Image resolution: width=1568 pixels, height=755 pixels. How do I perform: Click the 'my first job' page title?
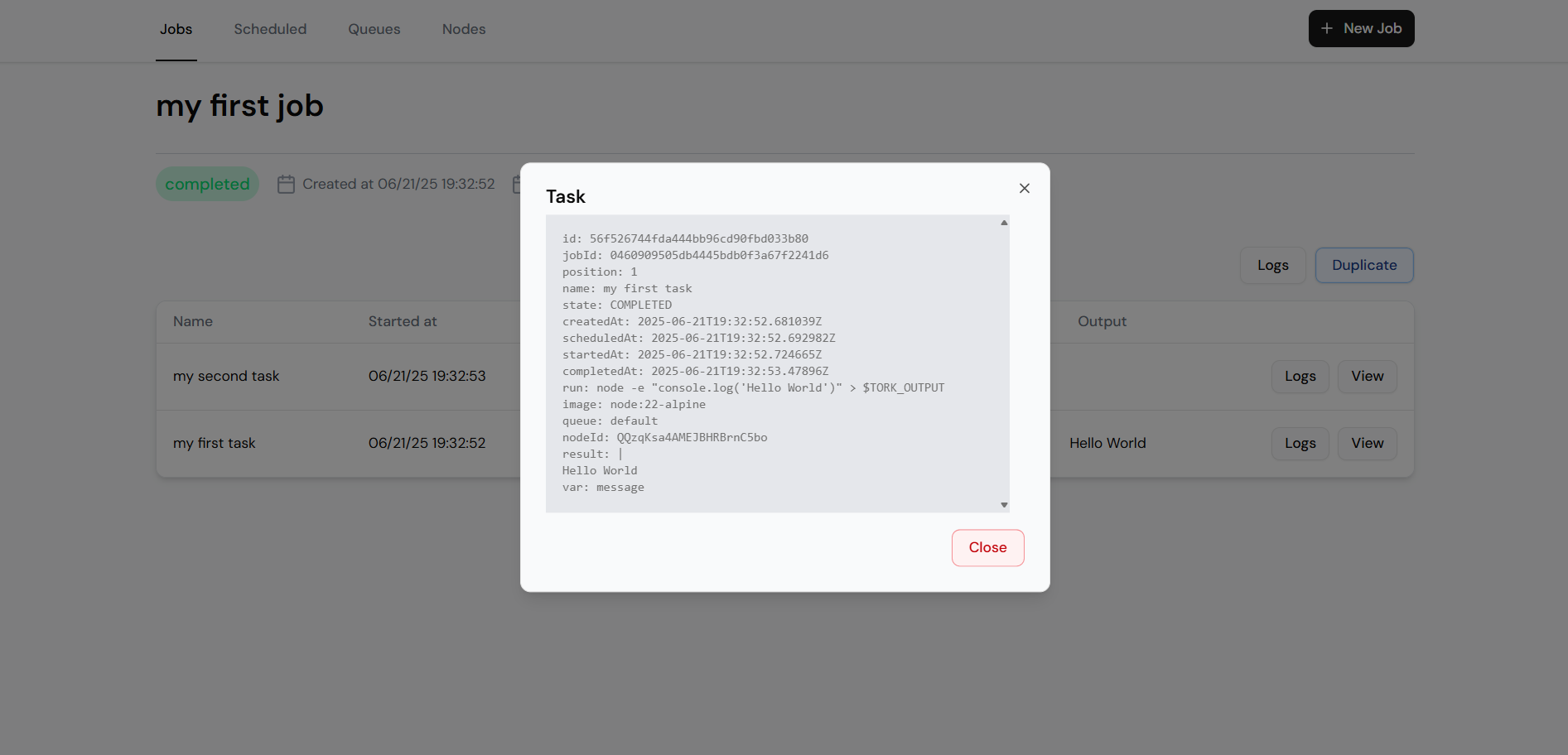[x=239, y=107]
